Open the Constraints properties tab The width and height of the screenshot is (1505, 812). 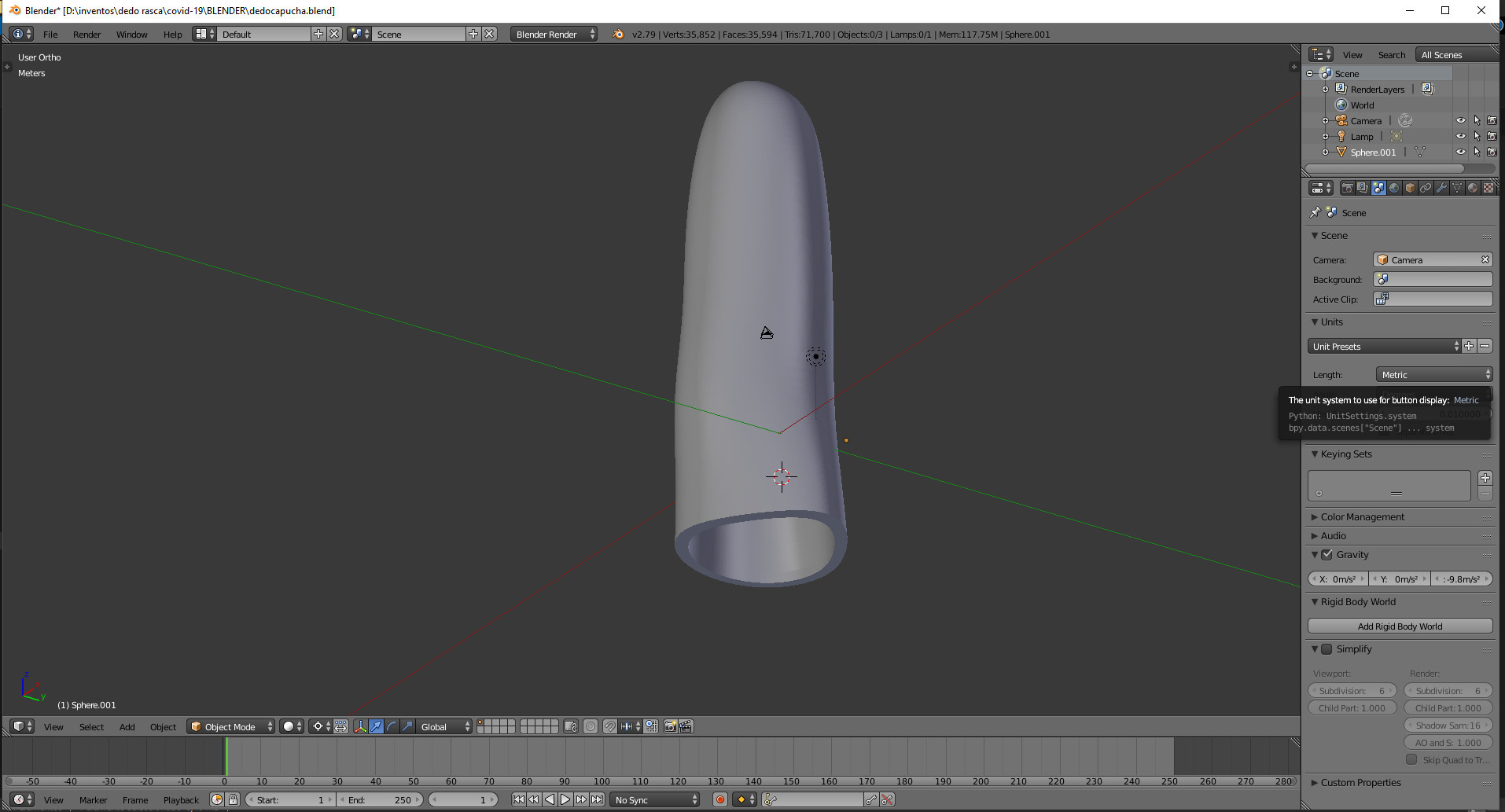(1426, 188)
